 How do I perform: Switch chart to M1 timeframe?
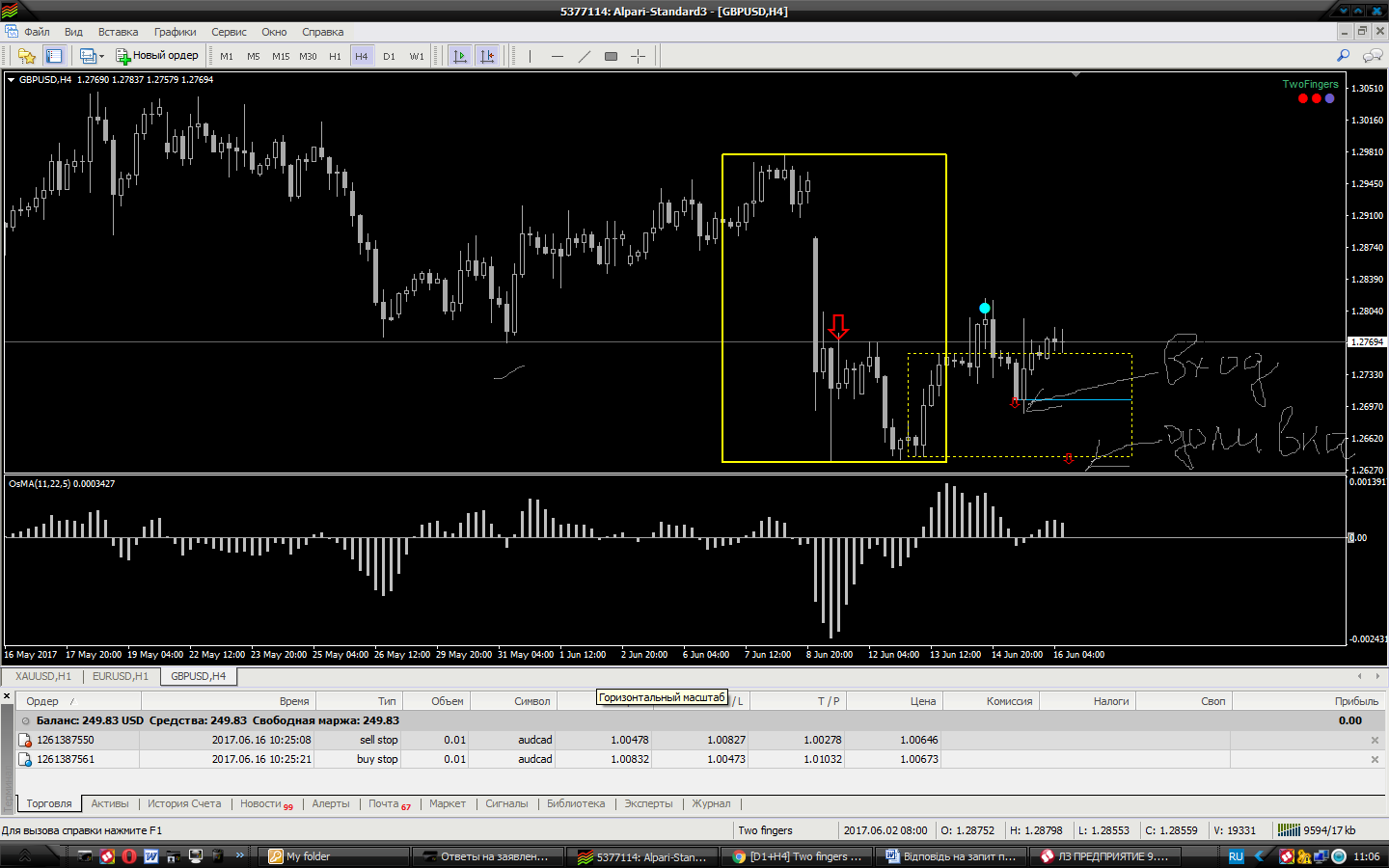point(227,56)
